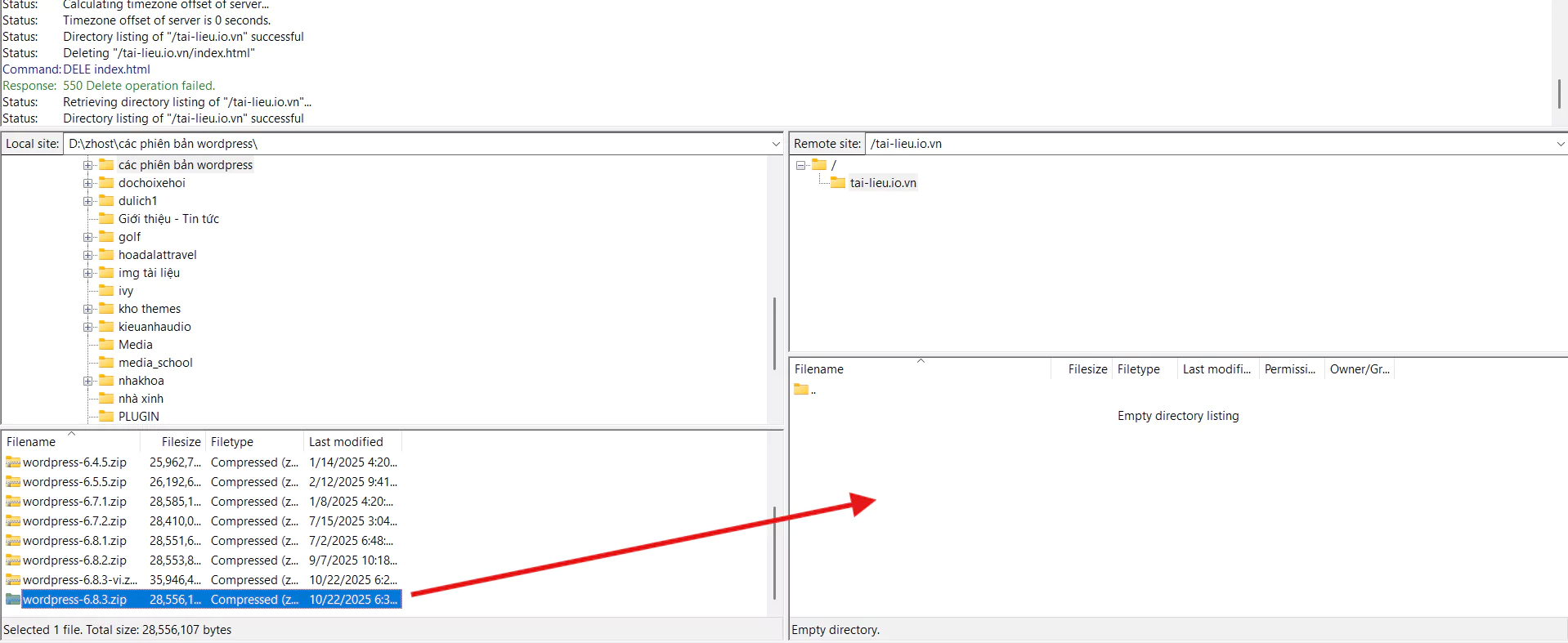Viewport: 1568px width, 643px height.
Task: Select the wordpress-6.8.2.zip file row
Action: coord(74,560)
